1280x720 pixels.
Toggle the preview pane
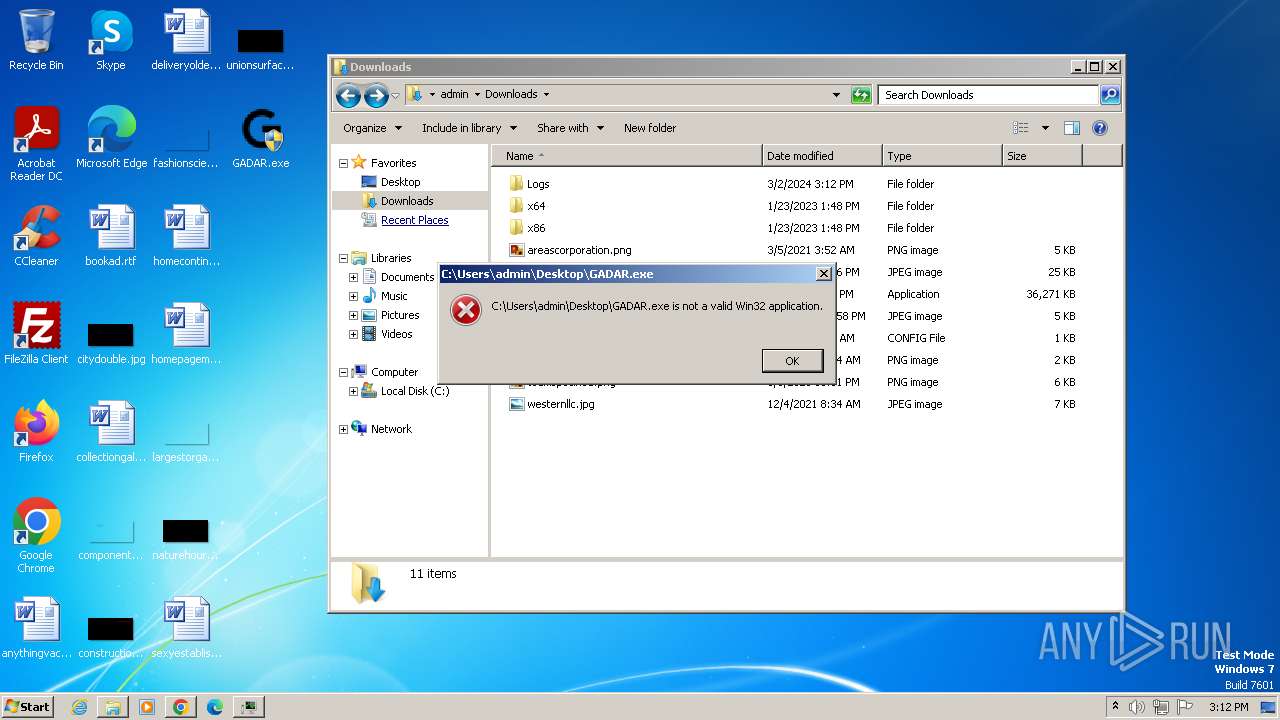pos(1072,128)
